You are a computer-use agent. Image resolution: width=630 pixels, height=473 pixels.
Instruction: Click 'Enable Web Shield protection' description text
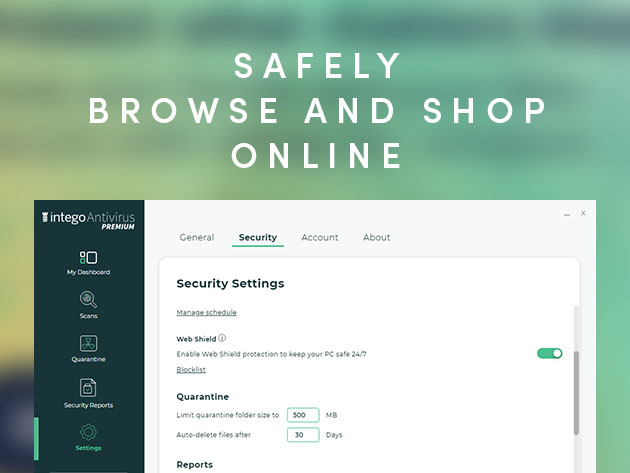271,354
